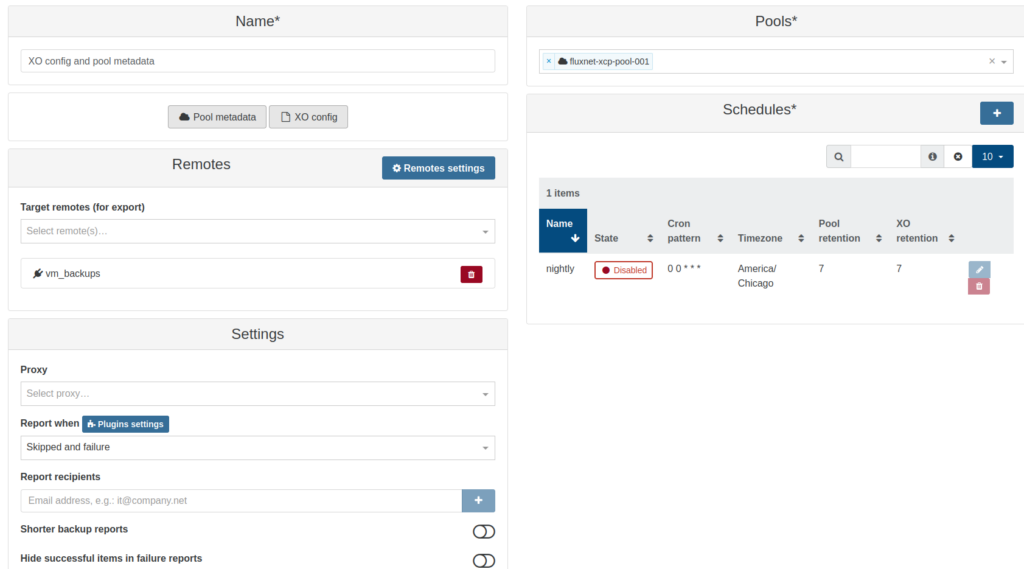Click the plus icon to add a schedule

pyautogui.click(x=996, y=113)
